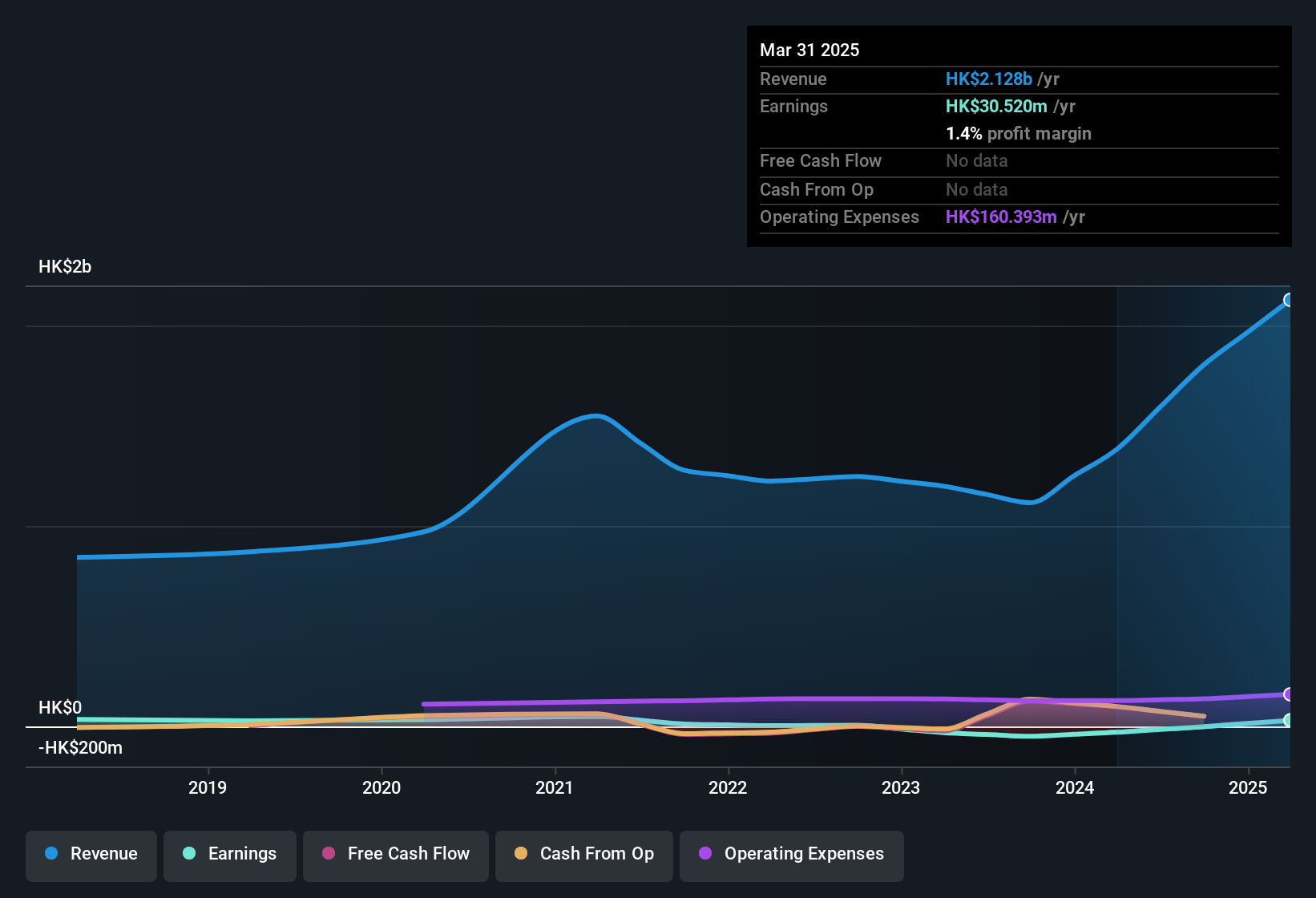Select the Revenue endpoint marker on the chart

1289,300
